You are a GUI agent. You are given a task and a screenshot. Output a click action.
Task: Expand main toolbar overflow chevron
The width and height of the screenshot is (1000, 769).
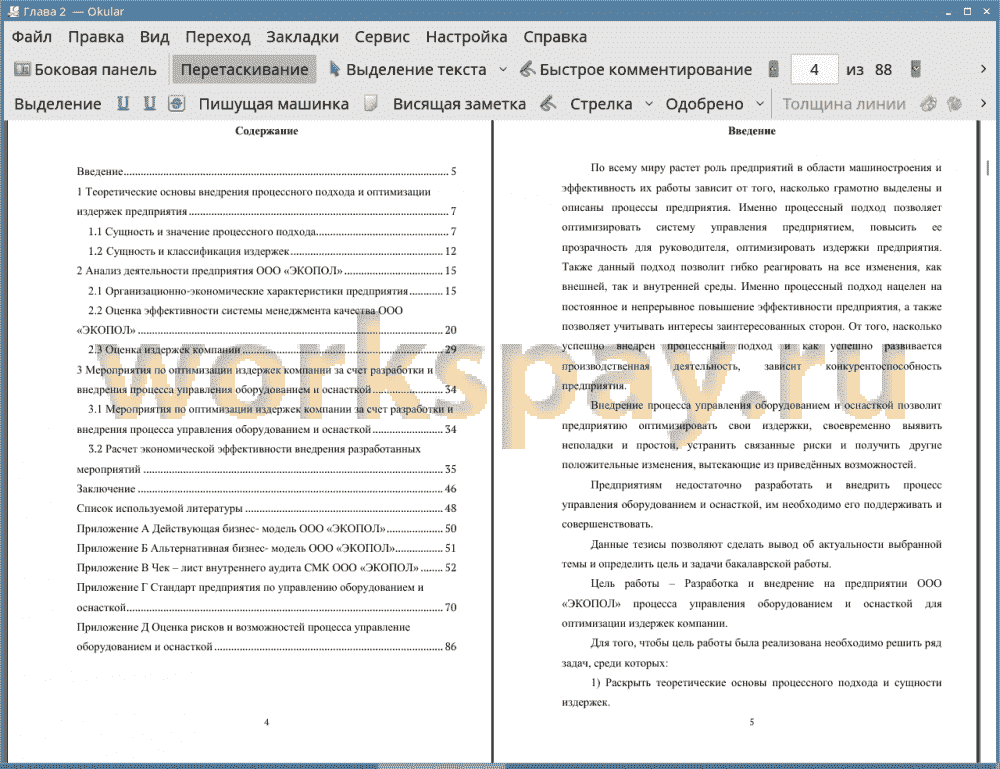click(x=983, y=69)
